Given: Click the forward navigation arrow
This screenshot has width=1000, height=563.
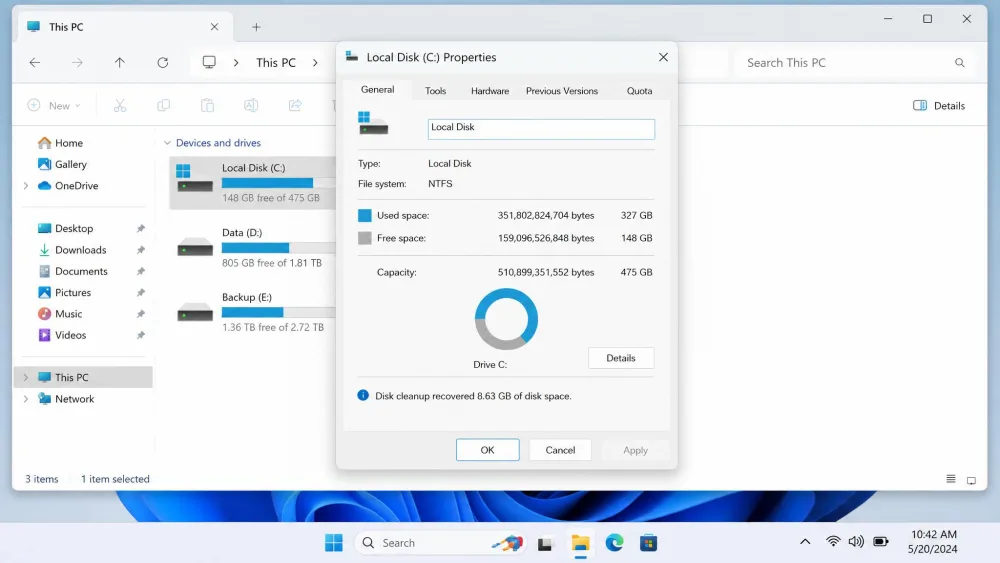Looking at the screenshot, I should click(77, 62).
